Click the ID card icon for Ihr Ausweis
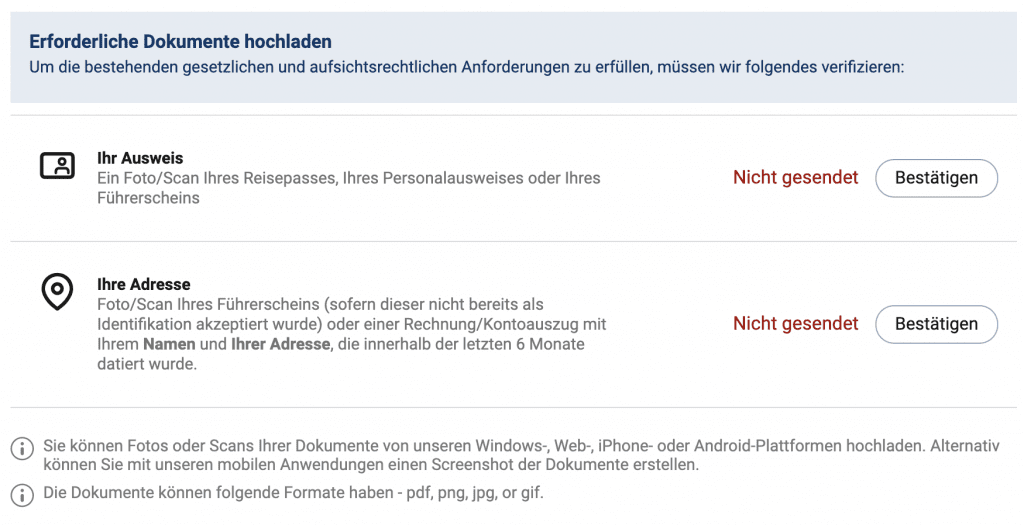Screen dimensions: 1024x525 57,166
